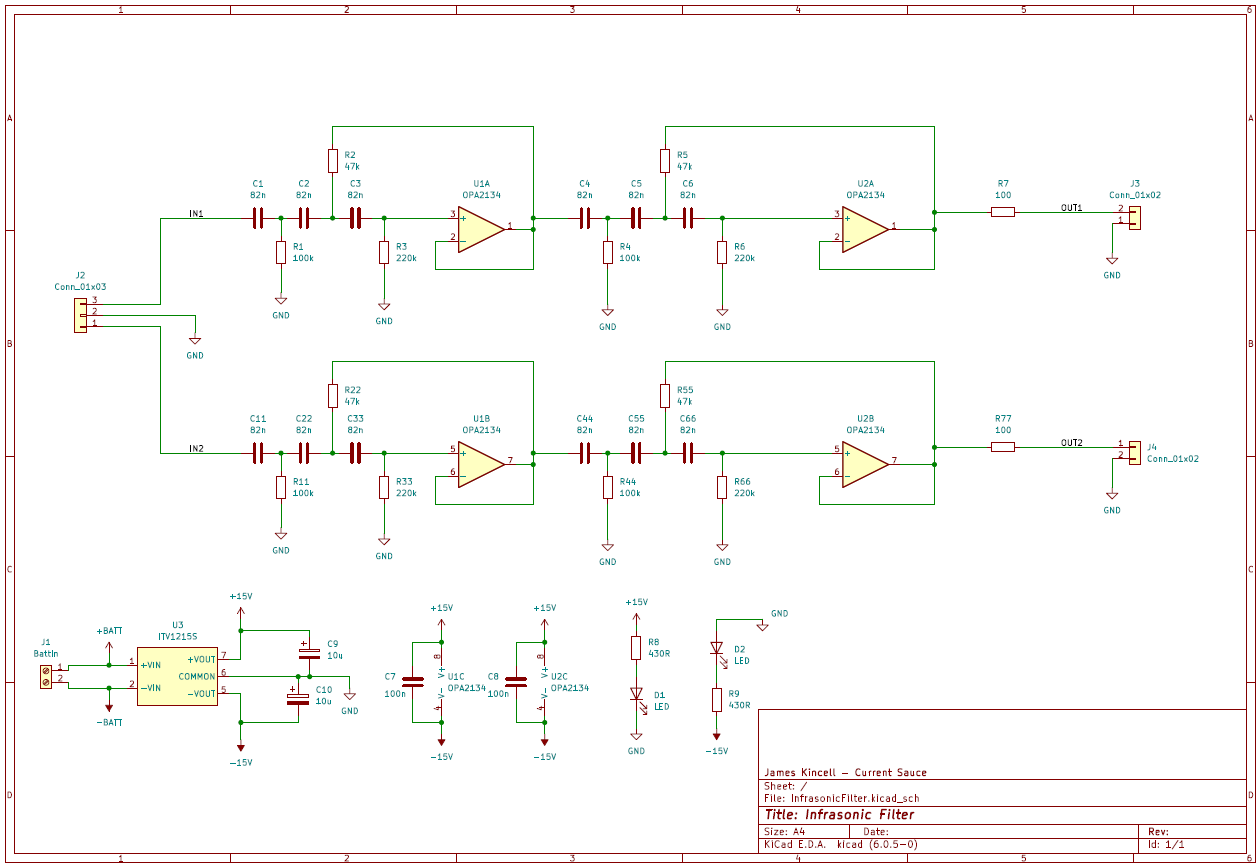
Task: Select the Title: Infrasonic Filter text
Action: 841,814
